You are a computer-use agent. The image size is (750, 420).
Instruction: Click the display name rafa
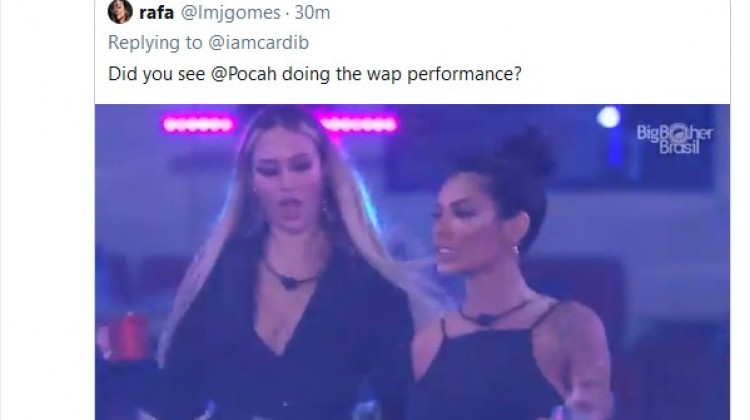coord(156,13)
